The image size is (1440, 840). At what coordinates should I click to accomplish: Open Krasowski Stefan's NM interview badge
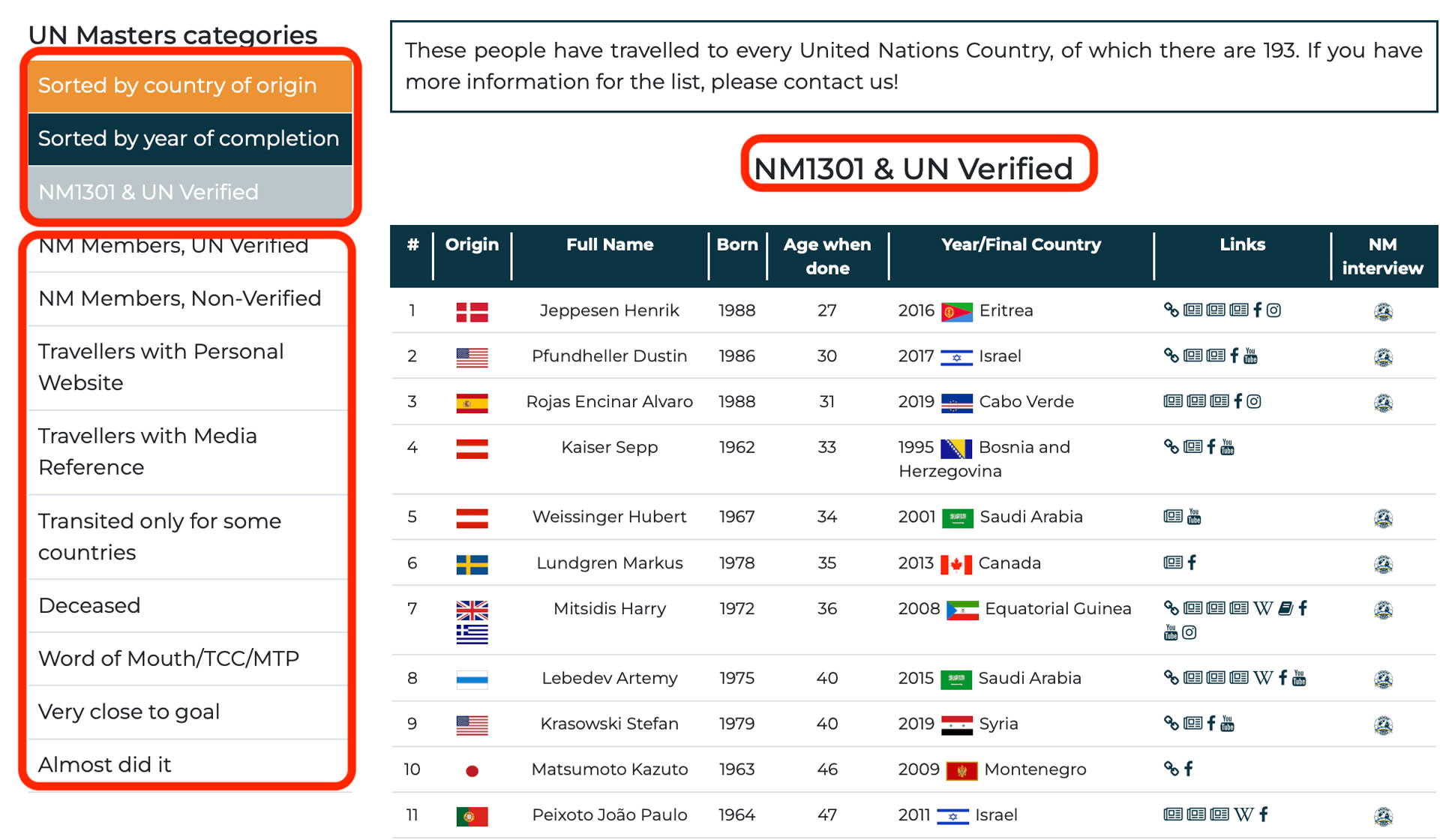(1383, 724)
